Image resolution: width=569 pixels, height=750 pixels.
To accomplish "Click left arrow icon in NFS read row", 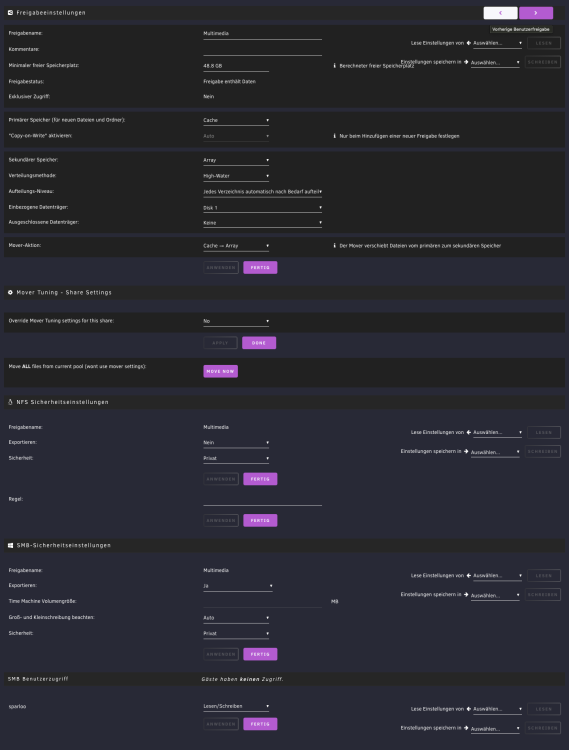I will coord(469,432).
